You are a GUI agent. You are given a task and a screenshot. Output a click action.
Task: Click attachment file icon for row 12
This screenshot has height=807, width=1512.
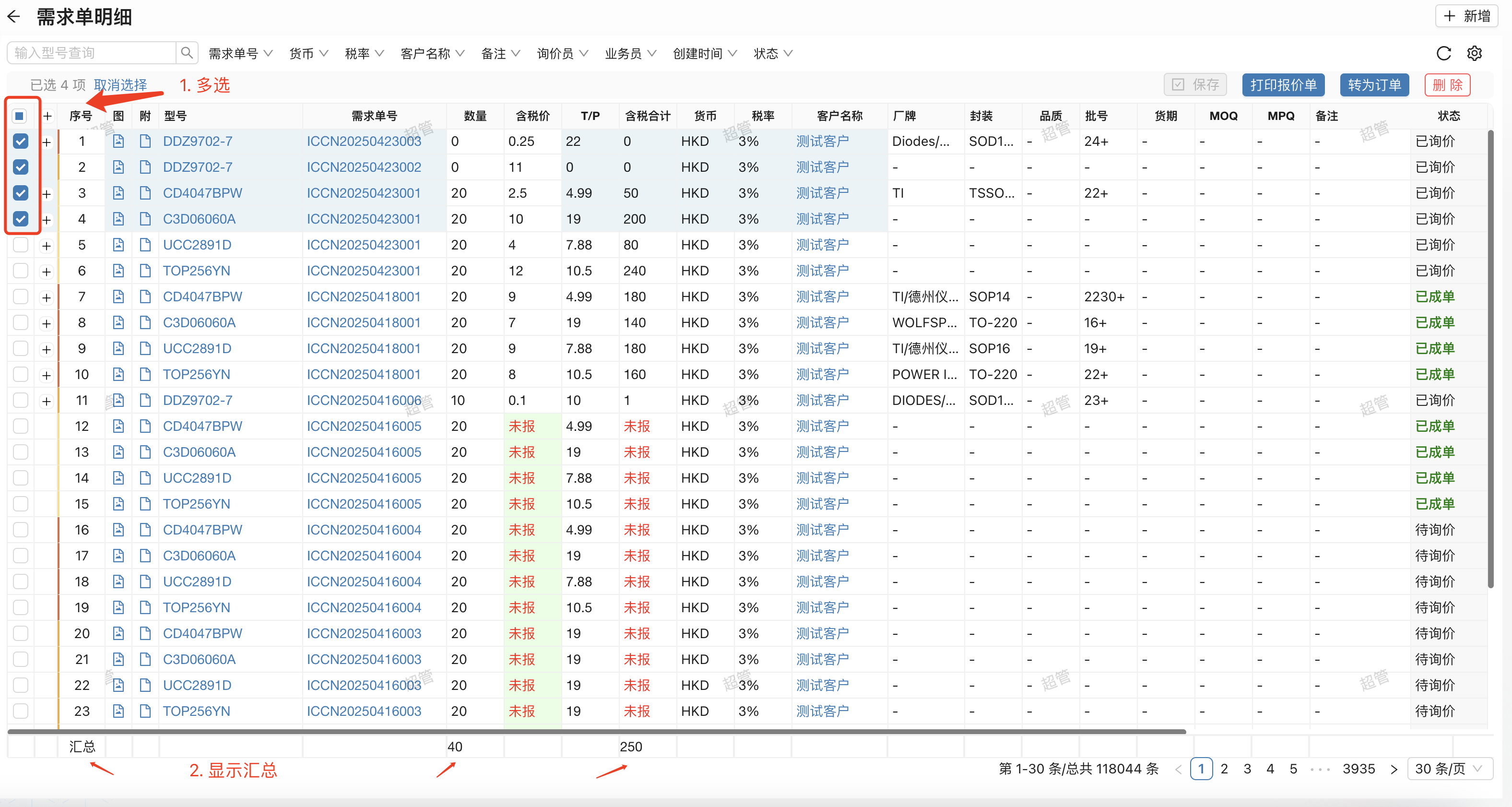[145, 426]
